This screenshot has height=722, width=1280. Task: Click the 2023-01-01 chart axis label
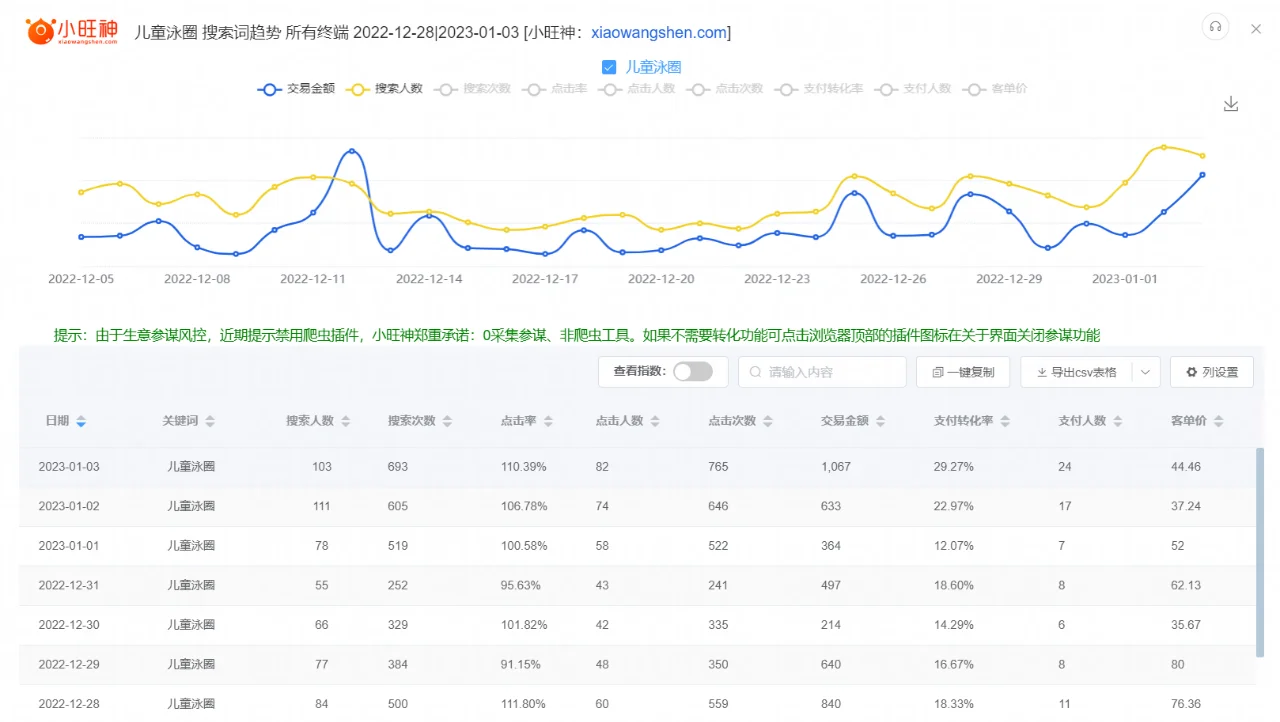tap(1125, 279)
